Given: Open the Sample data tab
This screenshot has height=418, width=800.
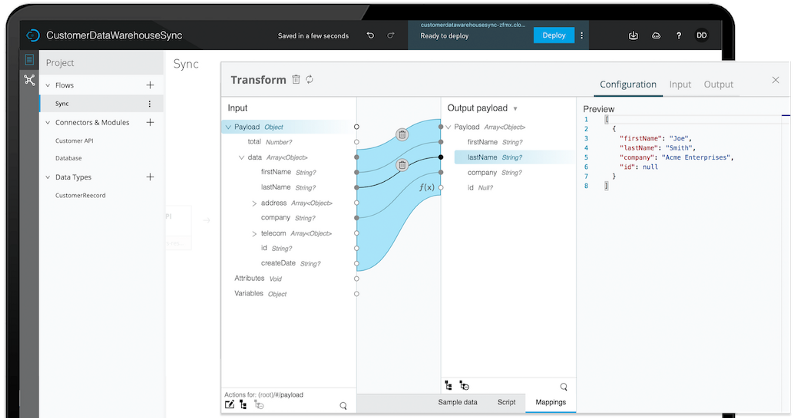Looking at the screenshot, I should [x=458, y=402].
